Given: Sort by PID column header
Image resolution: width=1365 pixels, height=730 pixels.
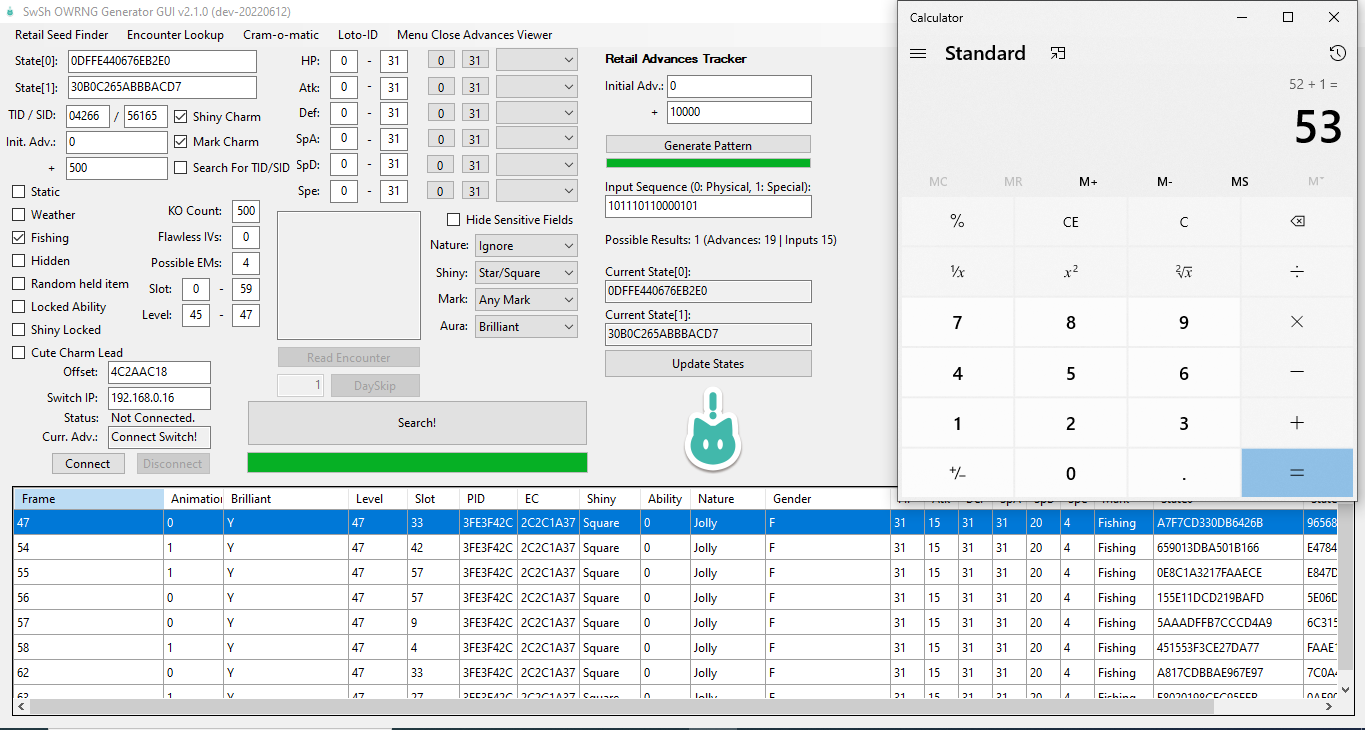Looking at the screenshot, I should 488,499.
